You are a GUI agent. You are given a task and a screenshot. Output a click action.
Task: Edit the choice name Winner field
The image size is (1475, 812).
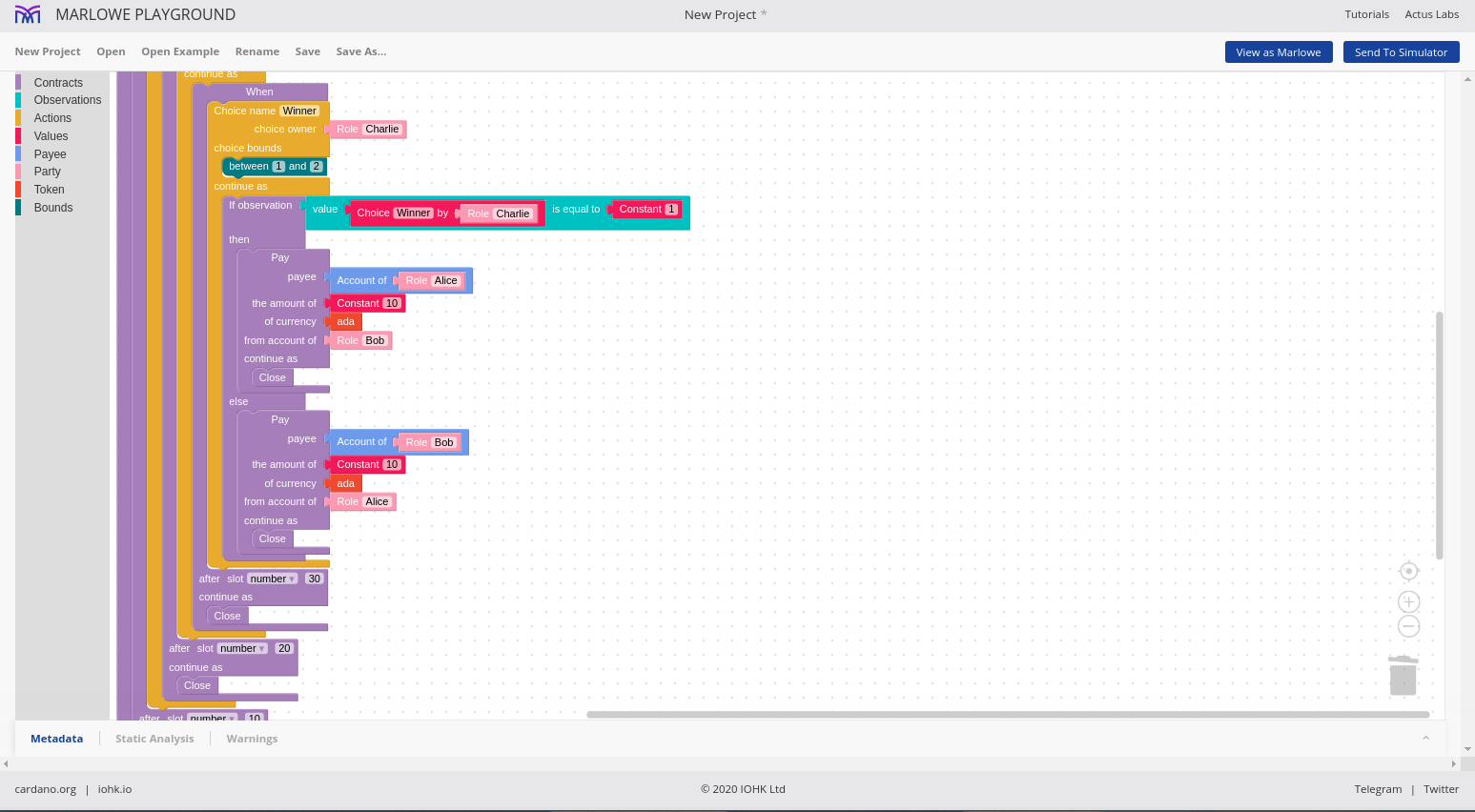[x=299, y=111]
